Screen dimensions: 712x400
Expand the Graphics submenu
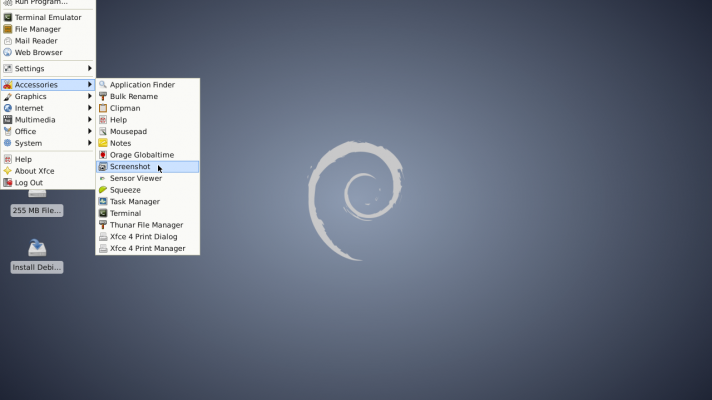pyautogui.click(x=48, y=97)
